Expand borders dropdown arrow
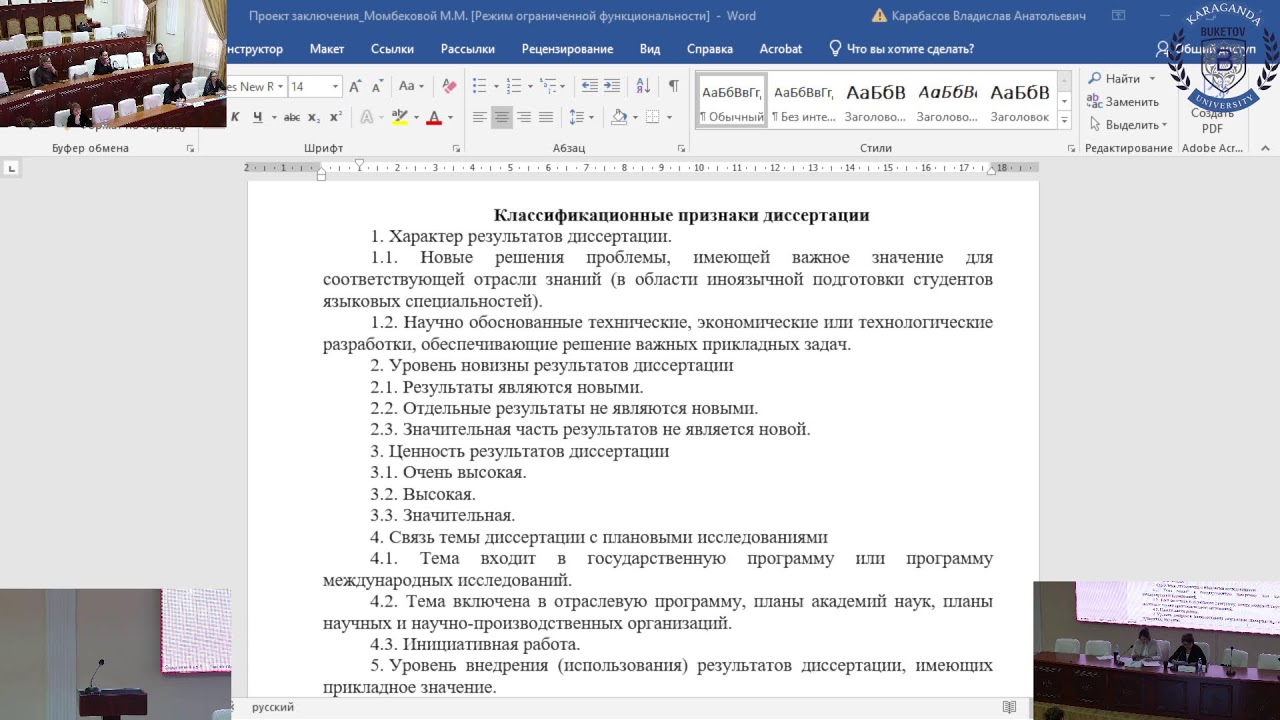Image resolution: width=1280 pixels, height=720 pixels. tap(668, 118)
